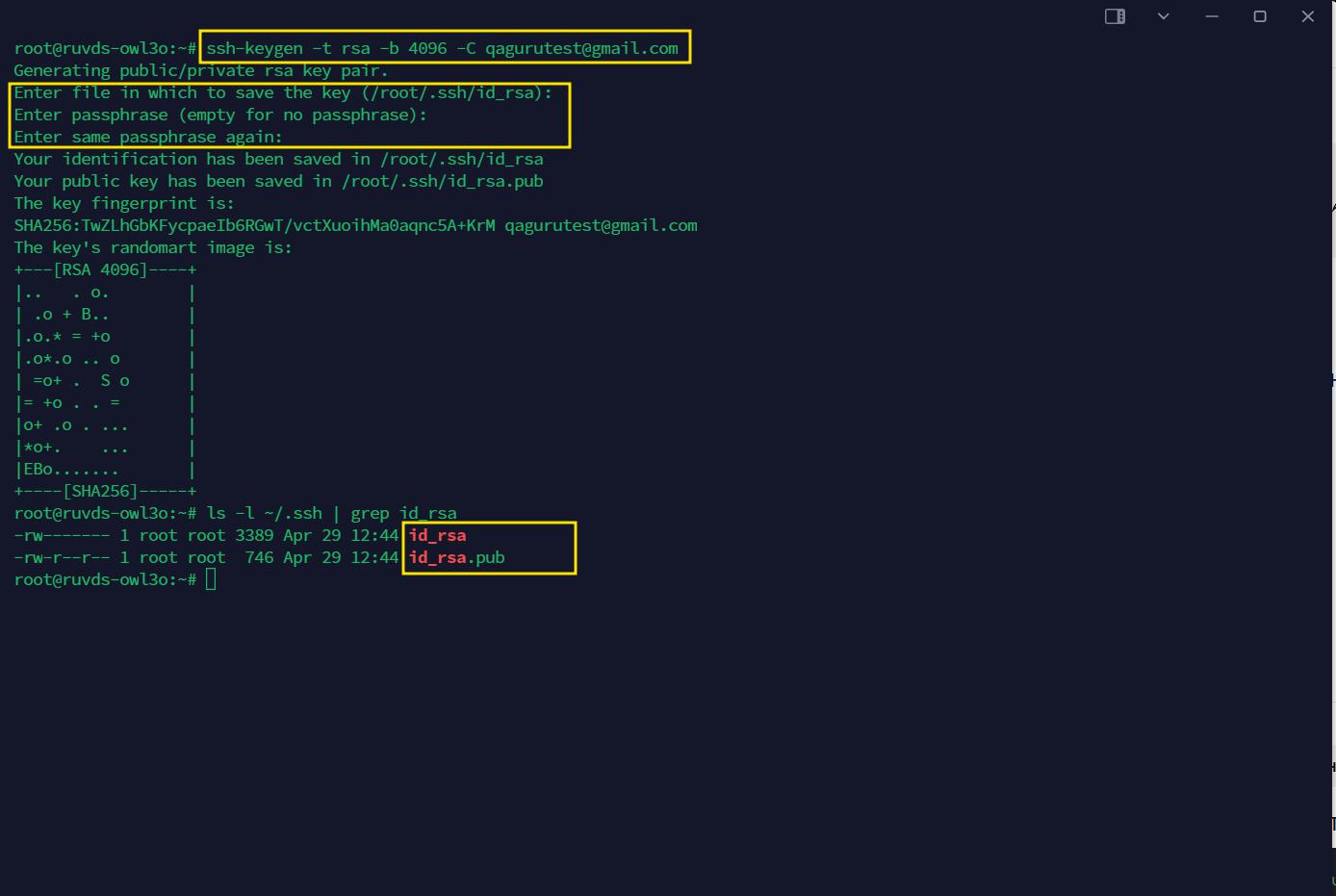This screenshot has width=1336, height=896.
Task: Click 'The key's randomart image is:' line
Action: (153, 247)
